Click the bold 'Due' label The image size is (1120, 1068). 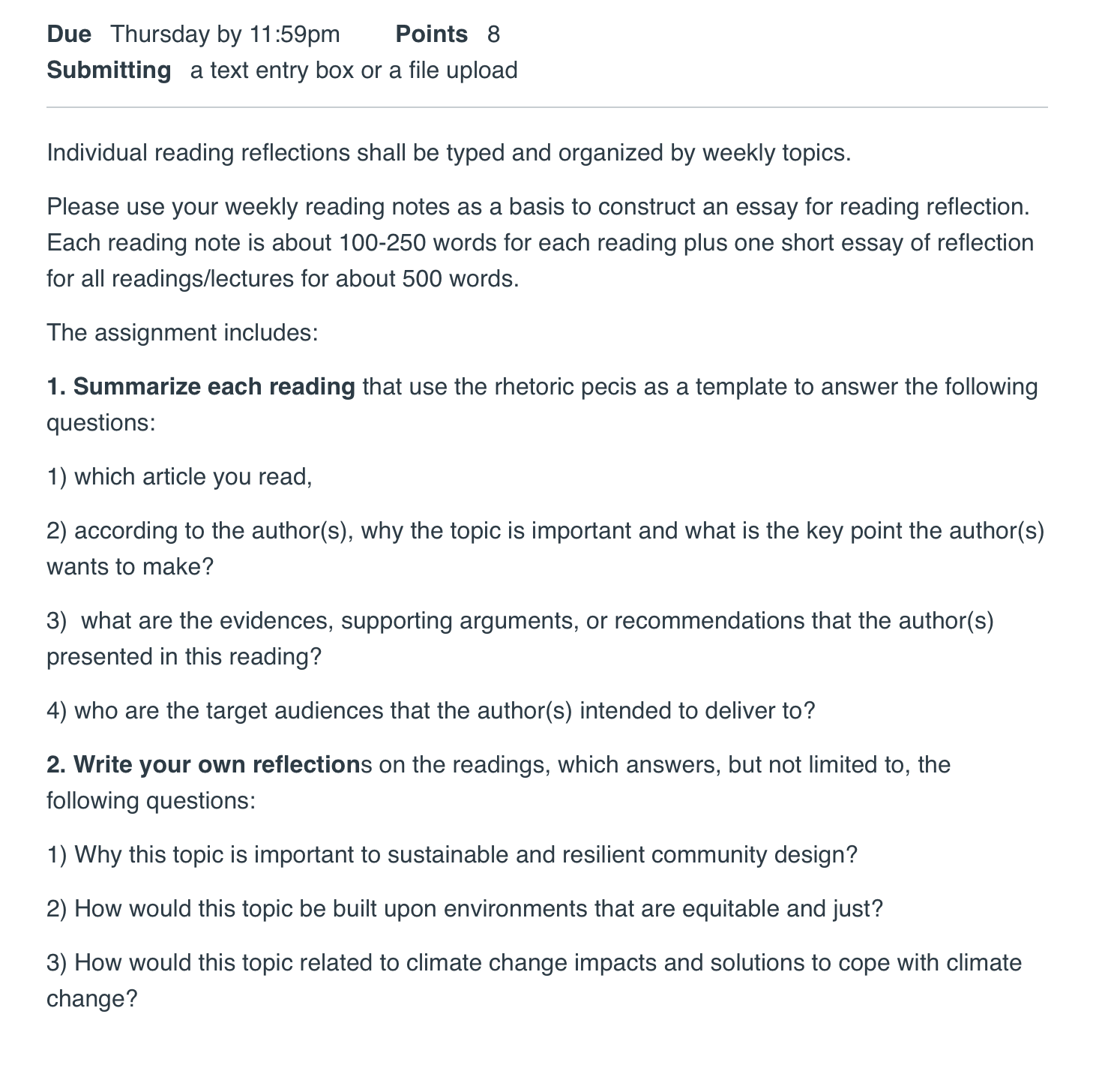(x=69, y=34)
